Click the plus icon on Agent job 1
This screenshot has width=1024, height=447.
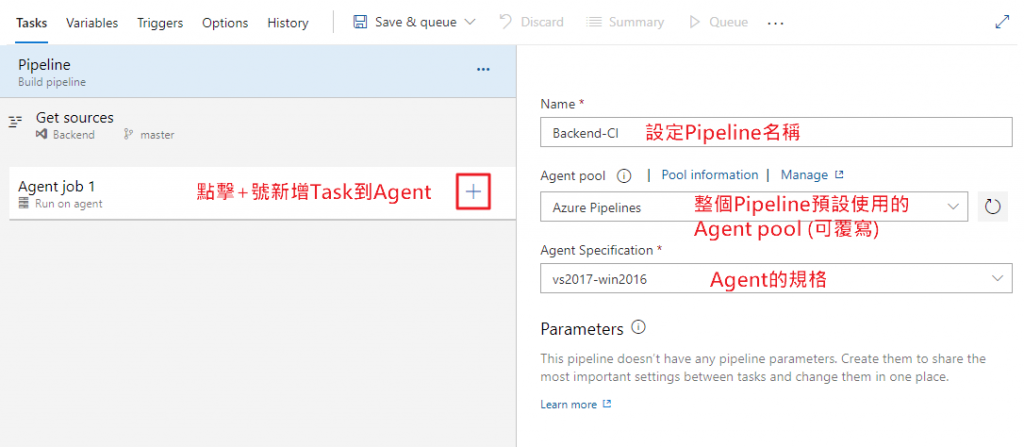[473, 192]
